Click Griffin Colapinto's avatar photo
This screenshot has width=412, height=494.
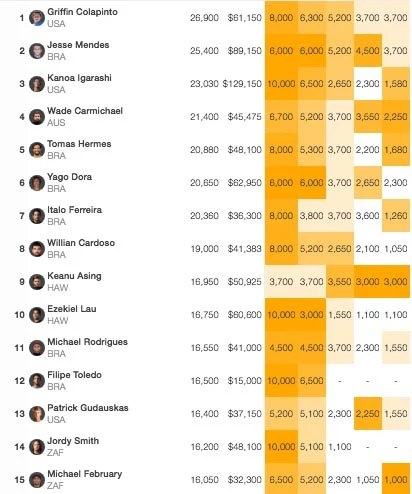(37, 18)
